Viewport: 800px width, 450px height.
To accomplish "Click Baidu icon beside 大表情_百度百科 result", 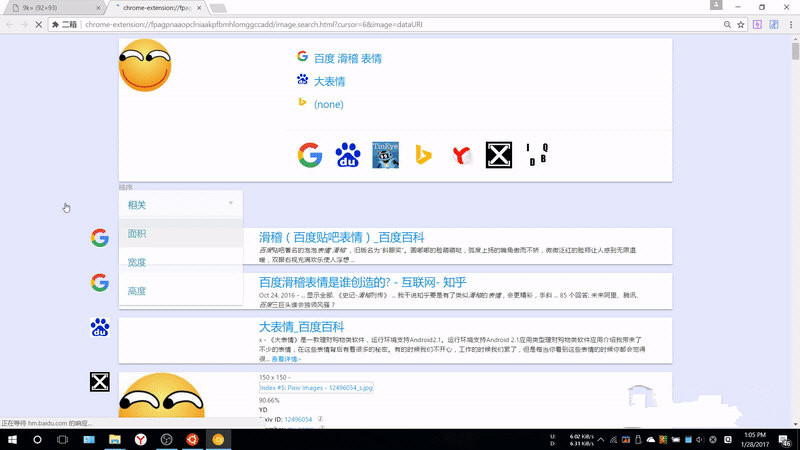I will pyautogui.click(x=99, y=328).
